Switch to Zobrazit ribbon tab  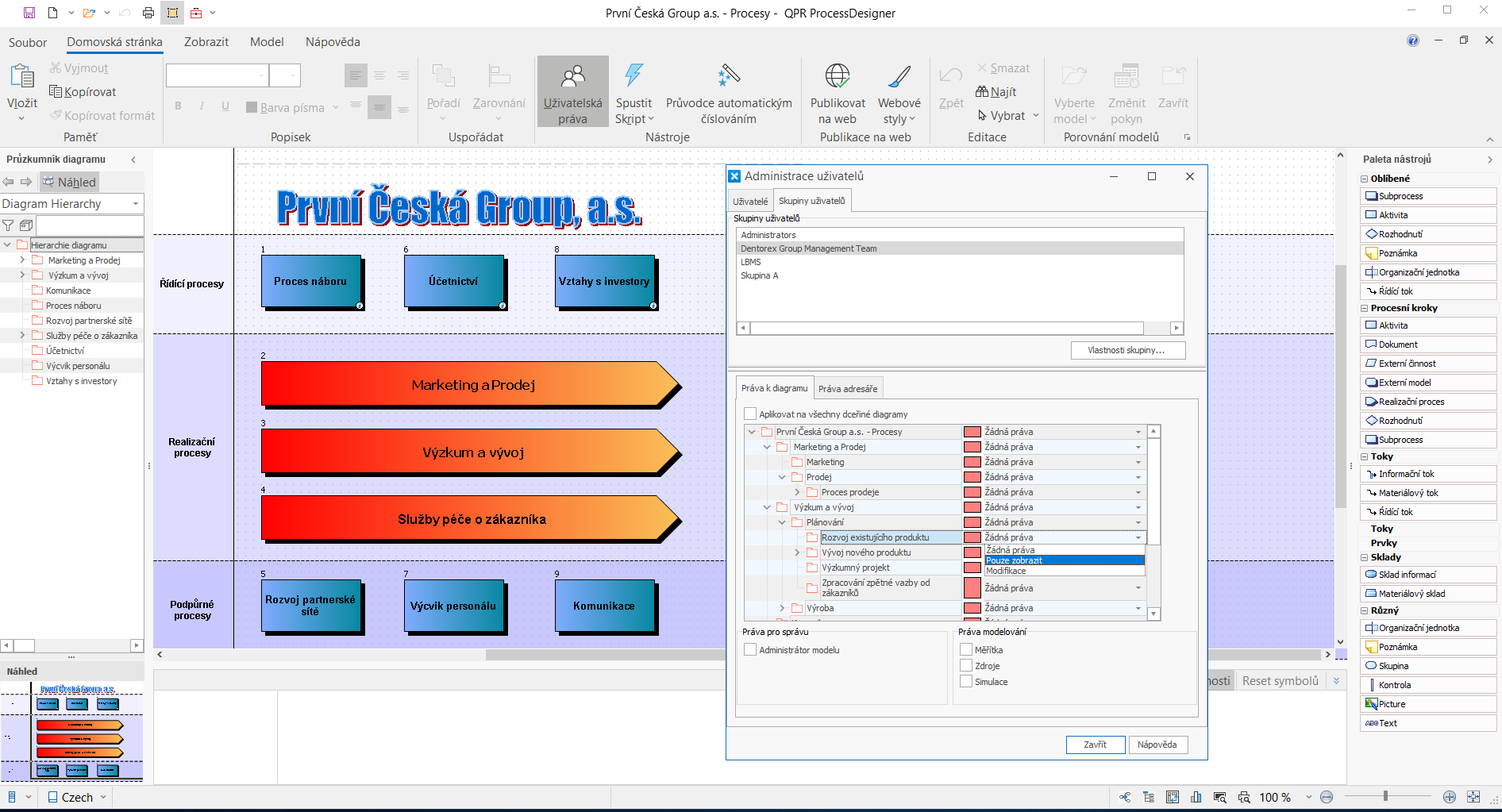pyautogui.click(x=206, y=41)
